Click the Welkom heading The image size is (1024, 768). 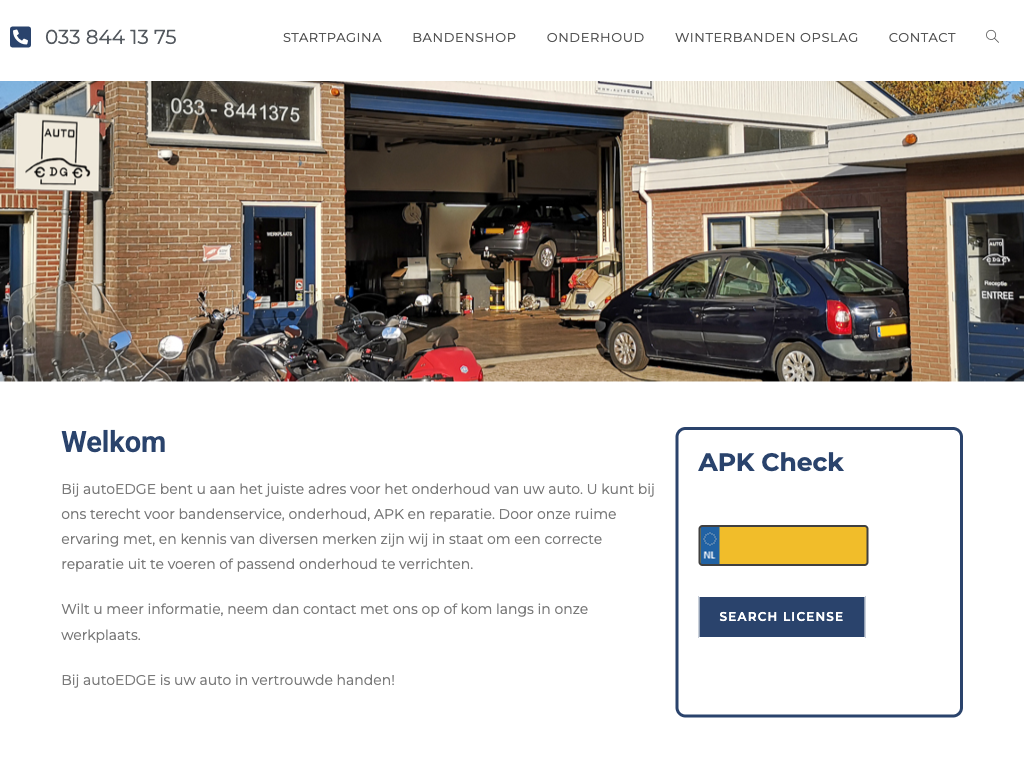coord(114,442)
